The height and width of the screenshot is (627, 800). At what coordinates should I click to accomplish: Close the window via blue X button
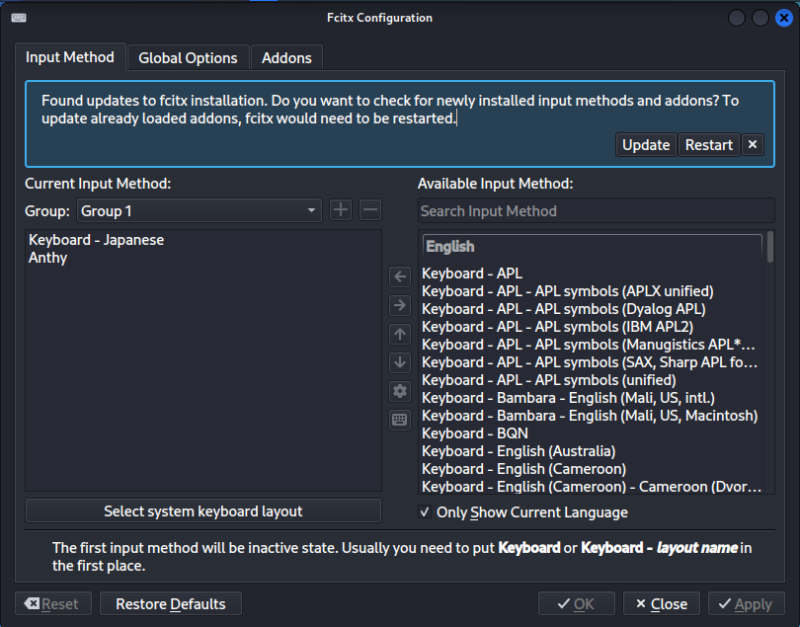tap(784, 18)
